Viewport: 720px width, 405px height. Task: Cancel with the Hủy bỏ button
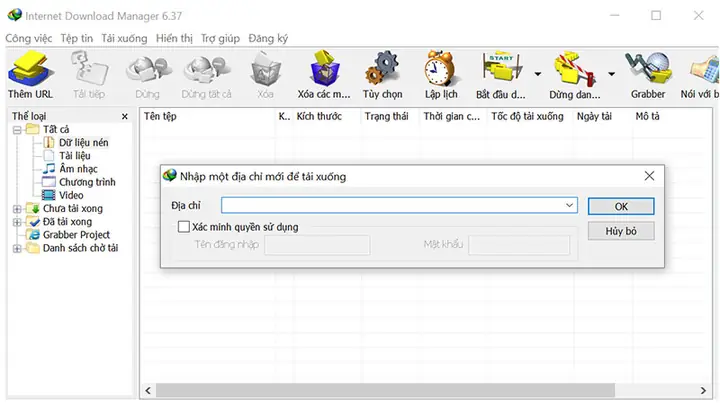(x=621, y=231)
